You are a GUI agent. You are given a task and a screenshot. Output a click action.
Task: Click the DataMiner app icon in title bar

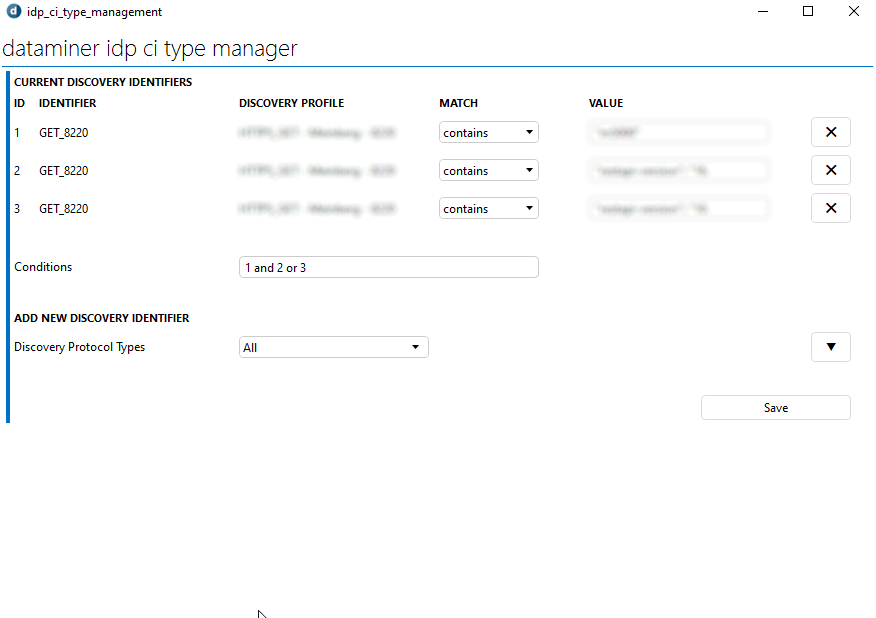pos(13,11)
